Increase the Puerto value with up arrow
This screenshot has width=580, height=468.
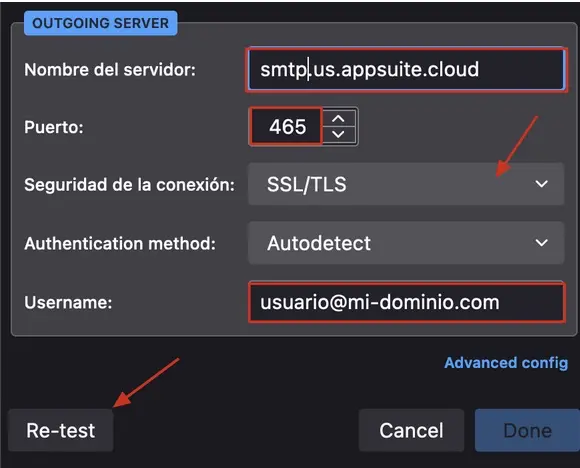coord(338,119)
